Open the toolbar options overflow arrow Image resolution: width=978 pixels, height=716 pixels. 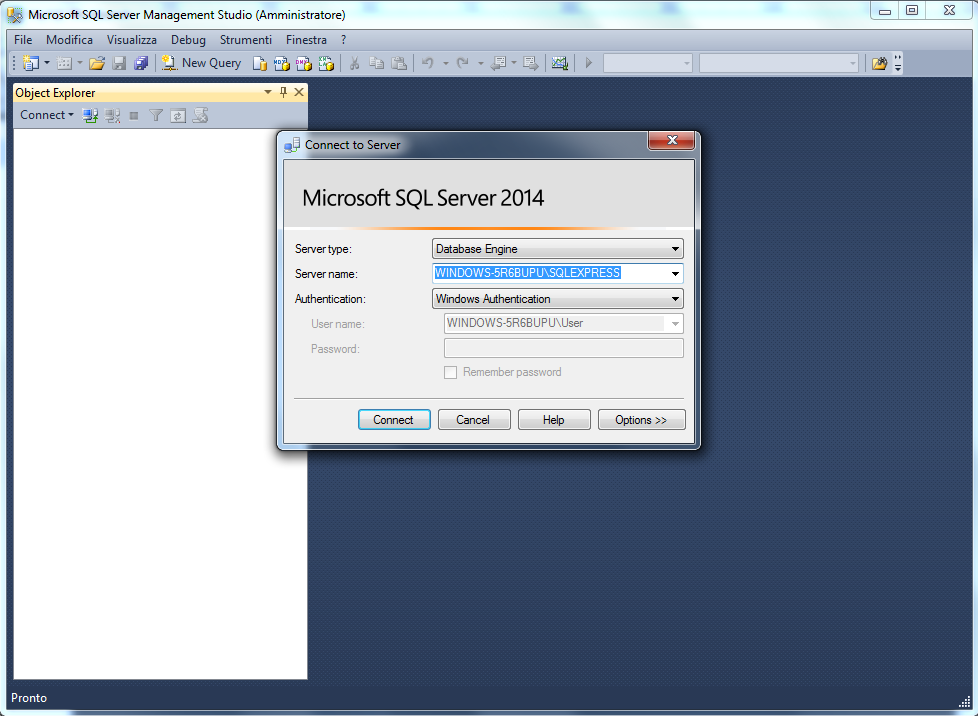point(898,64)
